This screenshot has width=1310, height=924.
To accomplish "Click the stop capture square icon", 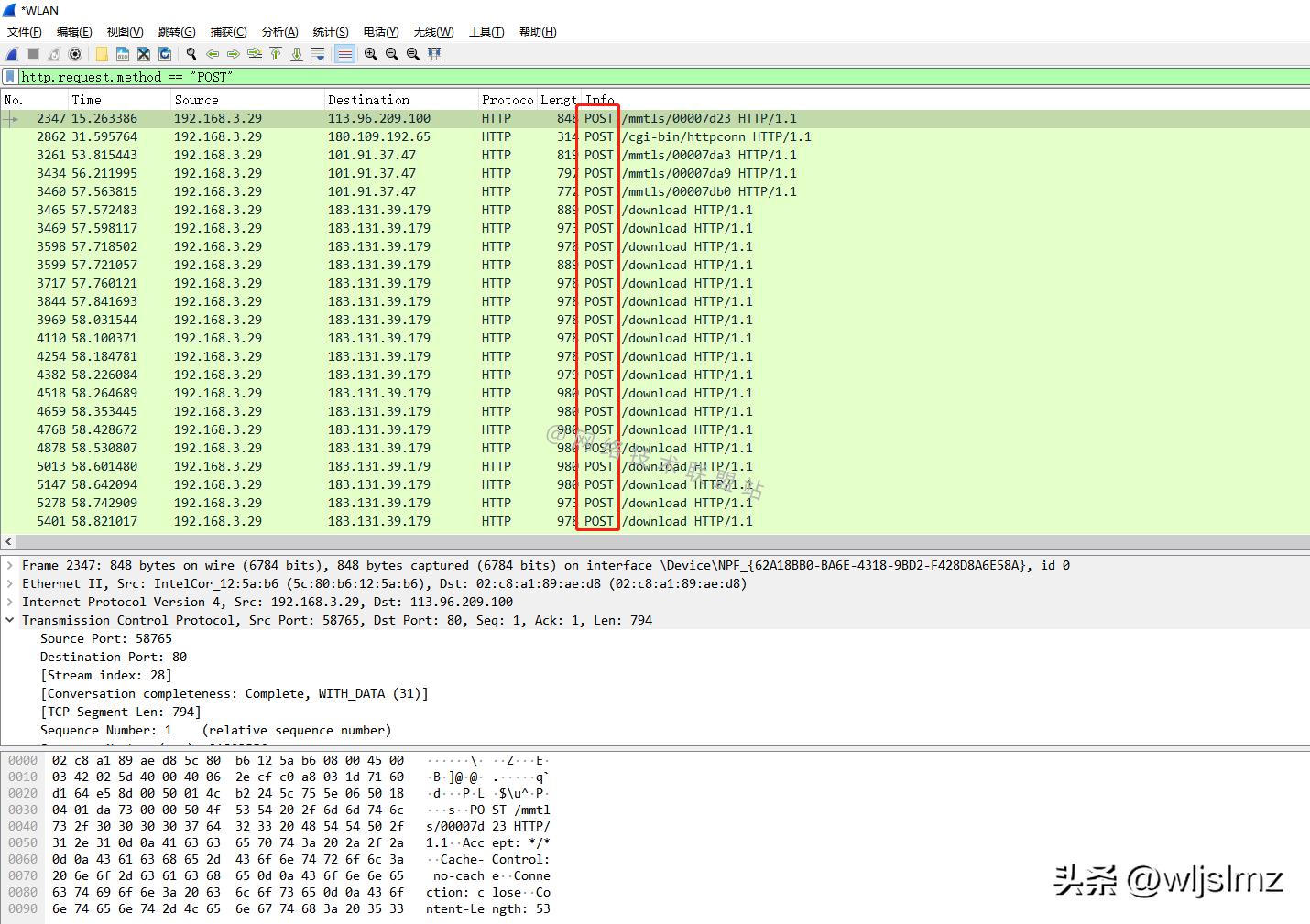I will coord(33,54).
